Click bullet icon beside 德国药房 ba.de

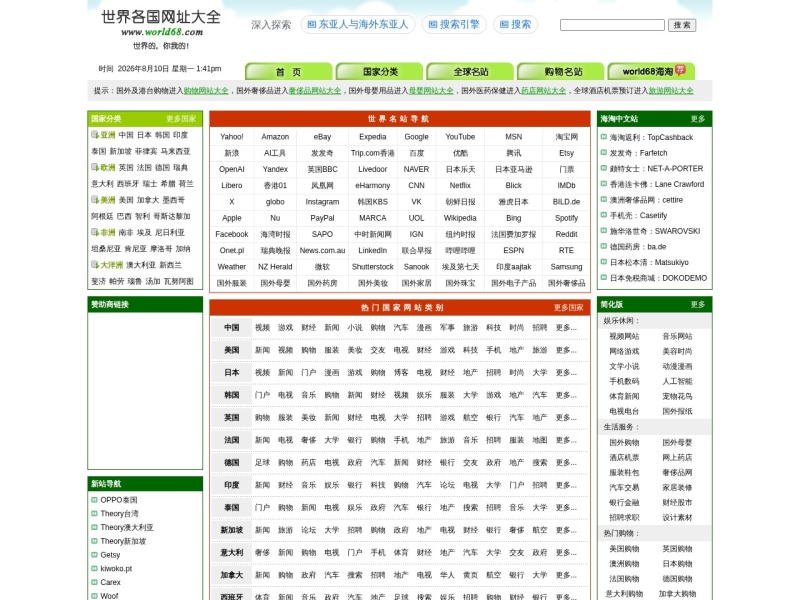coord(604,246)
